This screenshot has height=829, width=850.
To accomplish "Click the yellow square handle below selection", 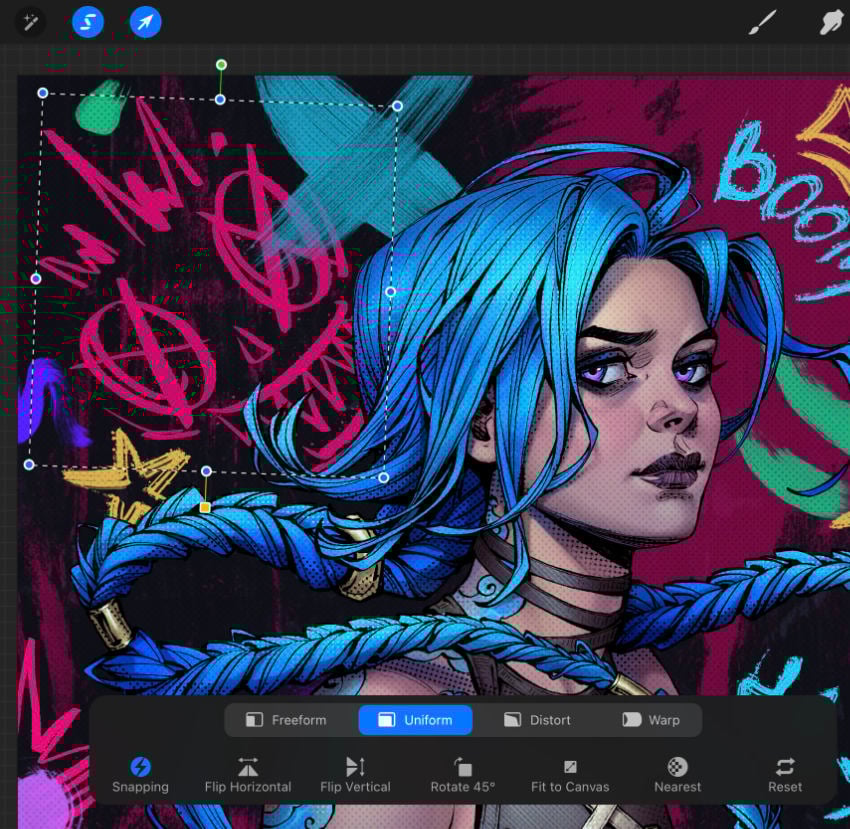I will [205, 507].
